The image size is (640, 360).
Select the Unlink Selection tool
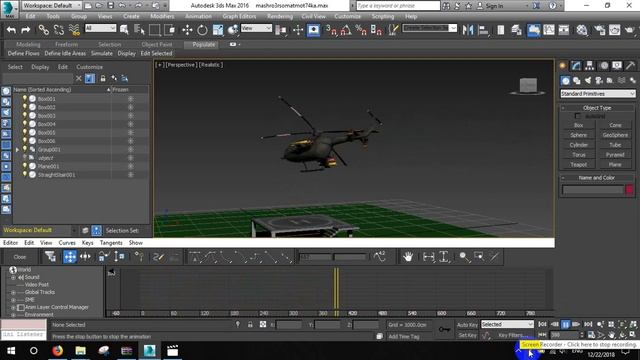pyautogui.click(x=59, y=30)
